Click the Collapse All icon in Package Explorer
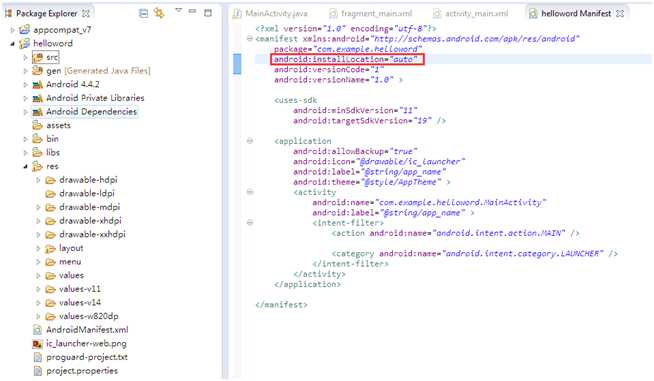654x381 pixels. pyautogui.click(x=143, y=13)
